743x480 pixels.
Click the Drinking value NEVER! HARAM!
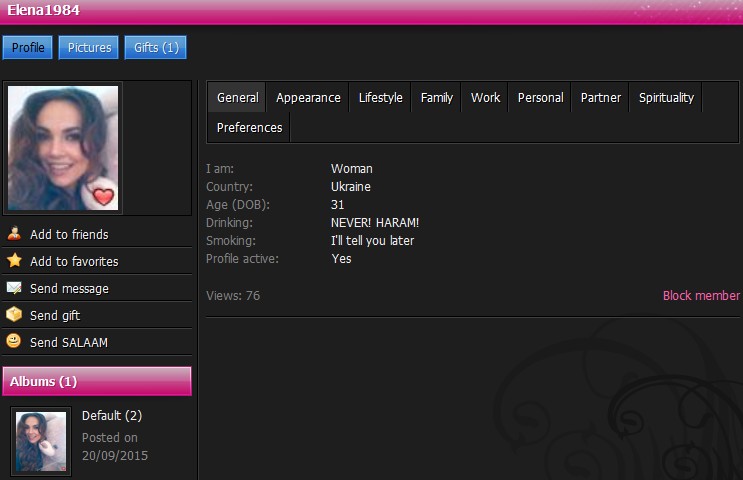(x=375, y=223)
